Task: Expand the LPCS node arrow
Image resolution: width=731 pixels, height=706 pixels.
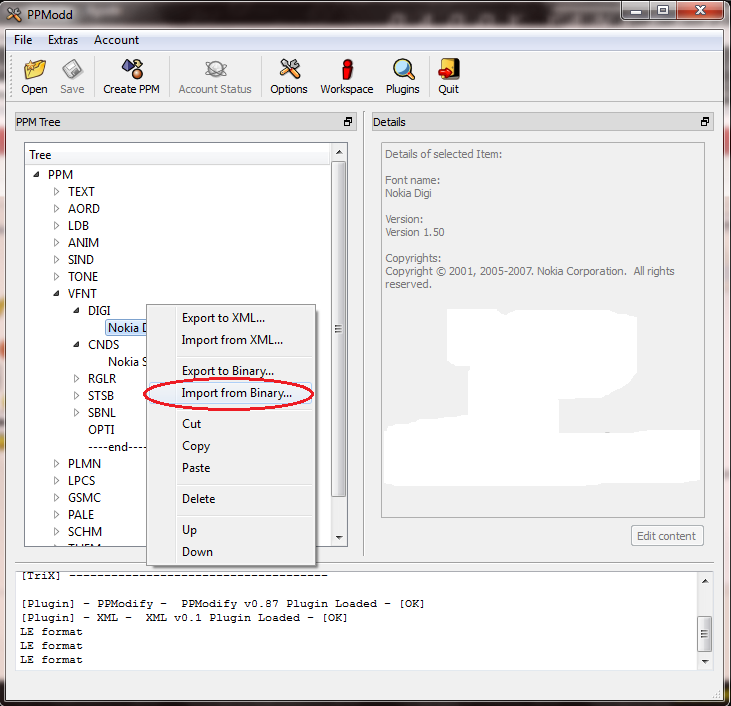Action: 56,481
